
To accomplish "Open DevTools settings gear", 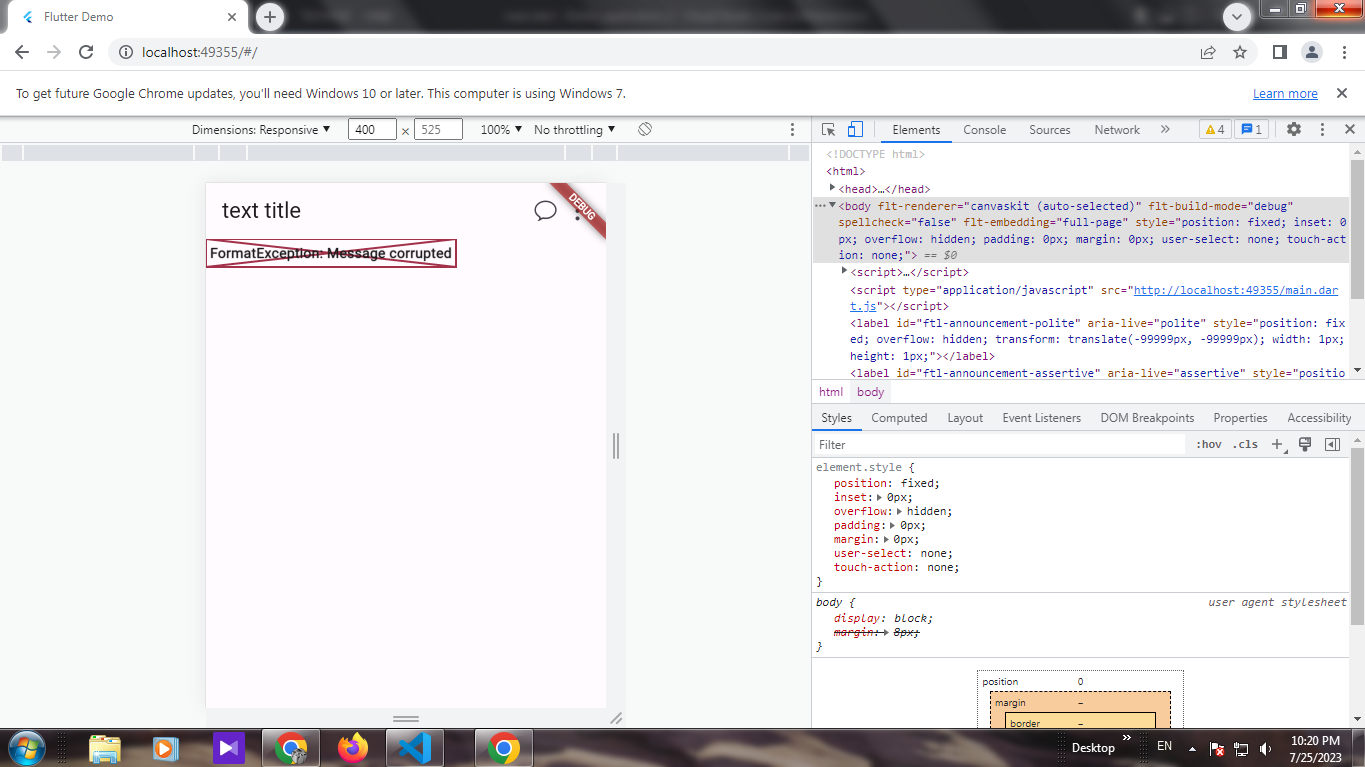I will [1294, 130].
